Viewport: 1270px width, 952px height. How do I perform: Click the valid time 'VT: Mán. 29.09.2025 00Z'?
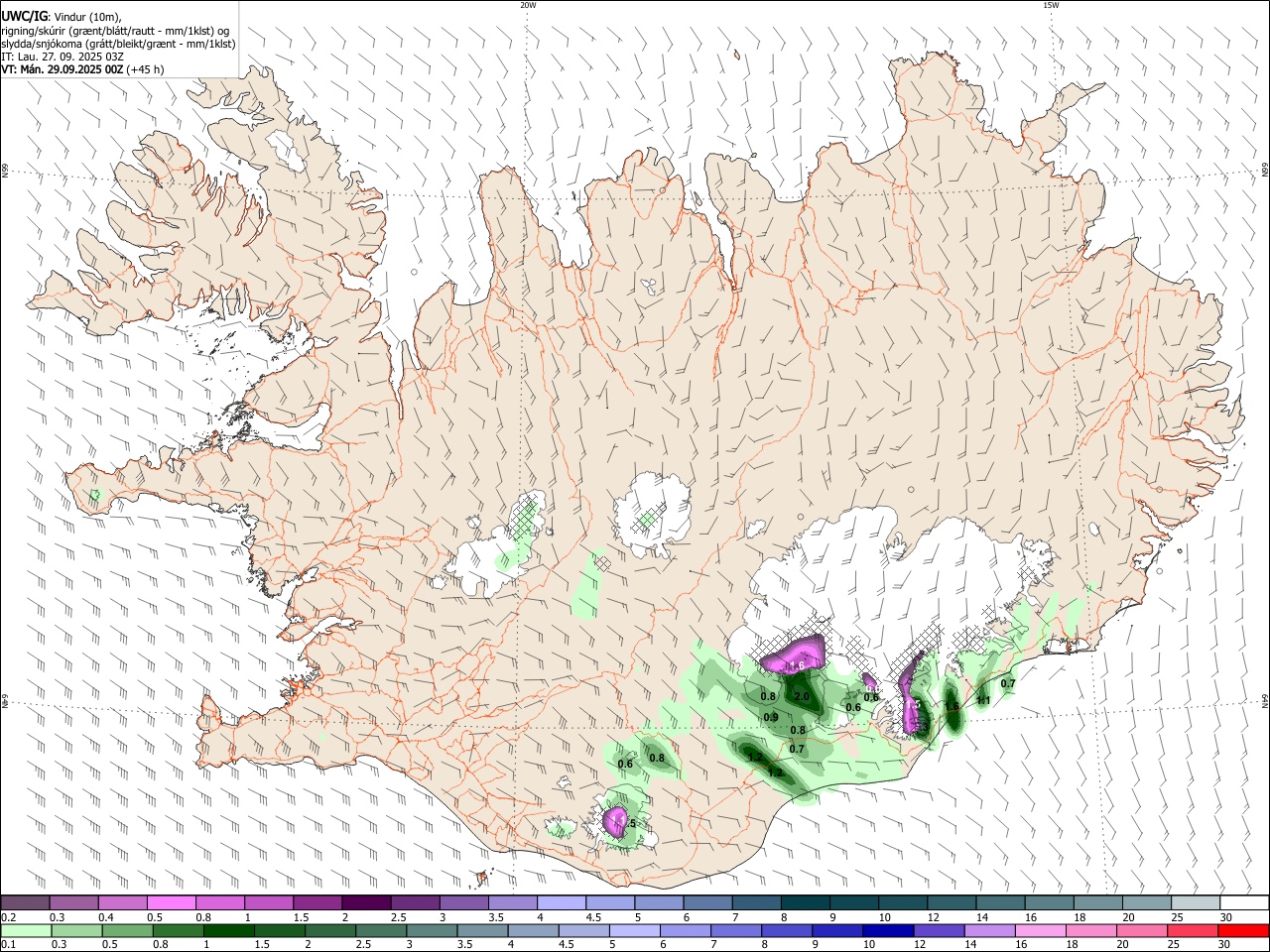62,69
